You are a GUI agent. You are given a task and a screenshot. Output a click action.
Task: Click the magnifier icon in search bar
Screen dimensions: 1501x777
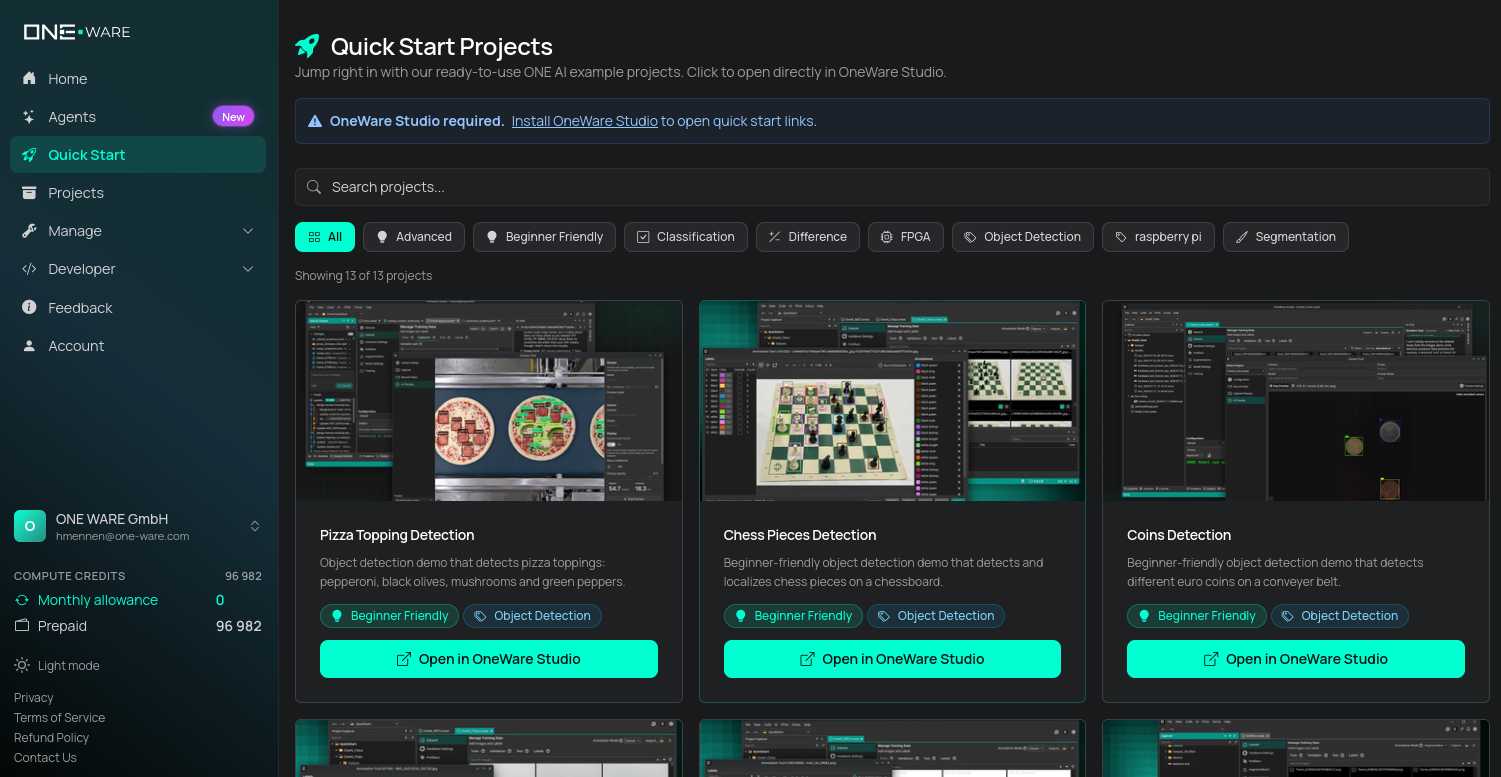(x=314, y=187)
